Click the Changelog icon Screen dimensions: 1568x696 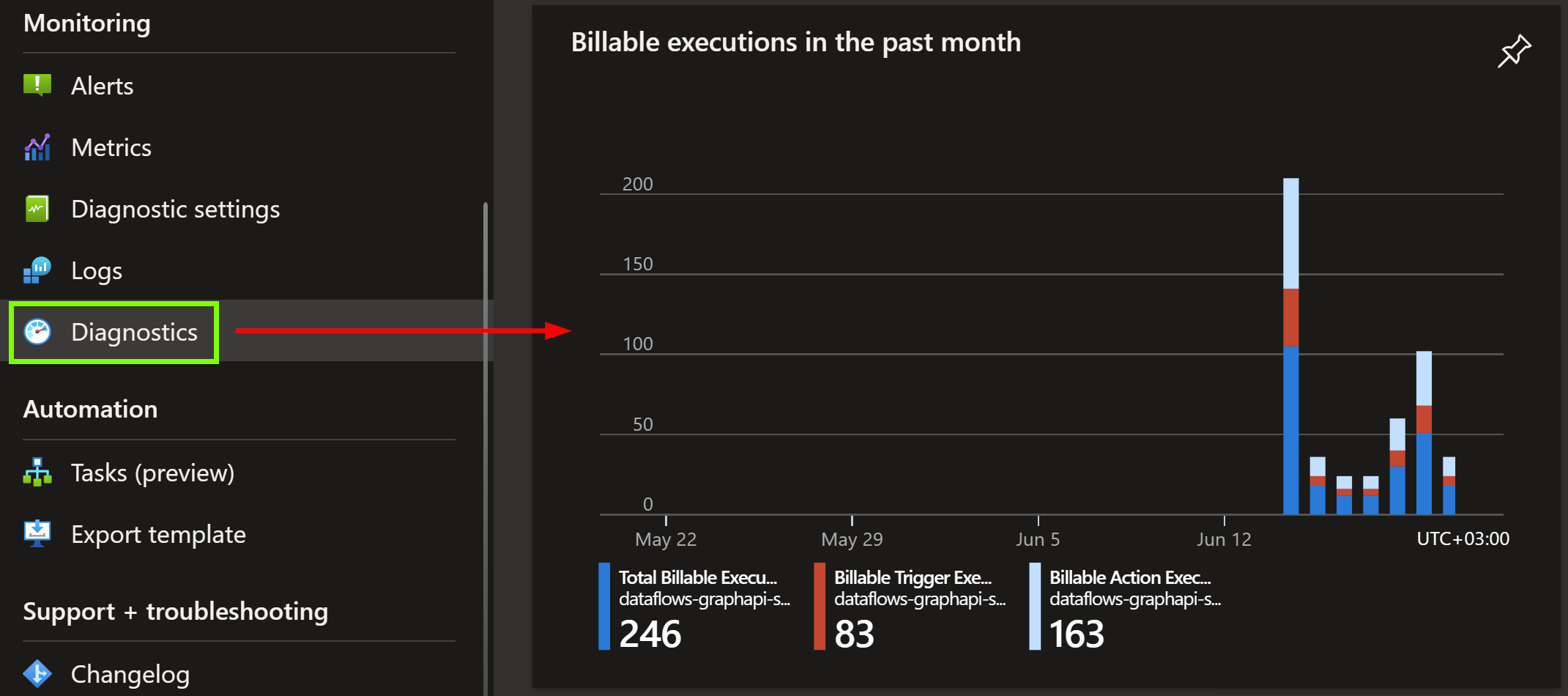click(37, 673)
